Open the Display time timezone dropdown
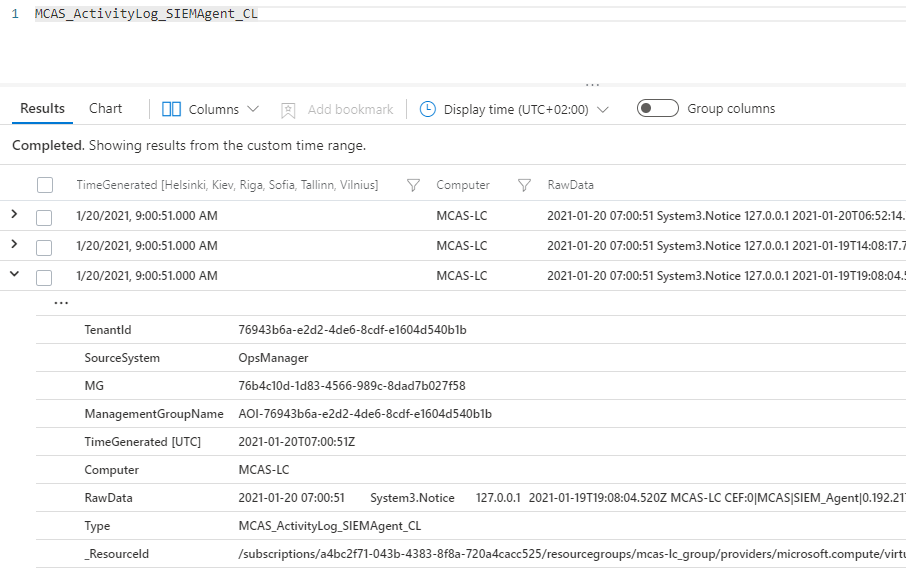The height and width of the screenshot is (569, 906). click(x=602, y=109)
